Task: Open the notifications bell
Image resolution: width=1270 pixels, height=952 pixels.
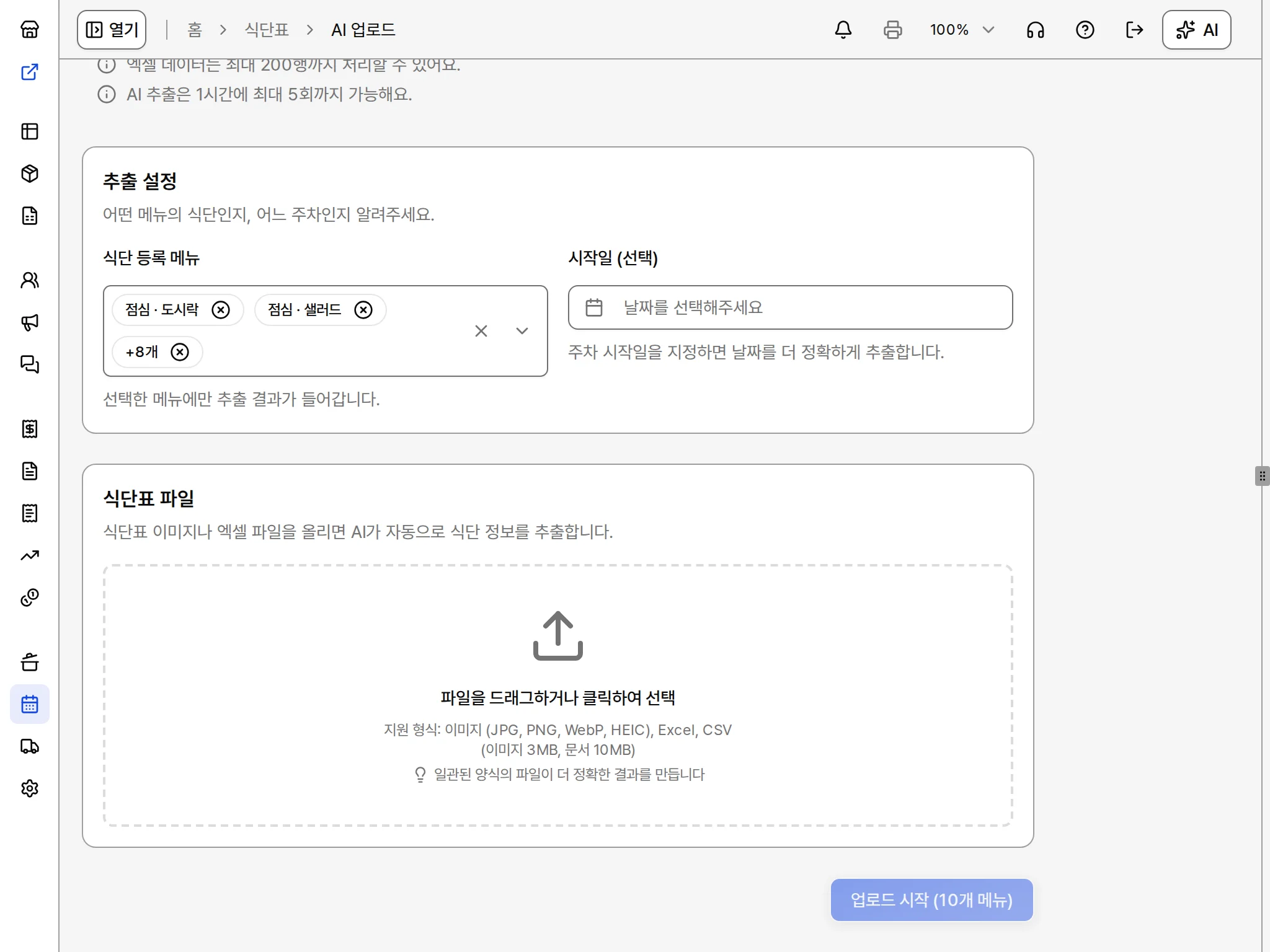Action: [x=843, y=30]
